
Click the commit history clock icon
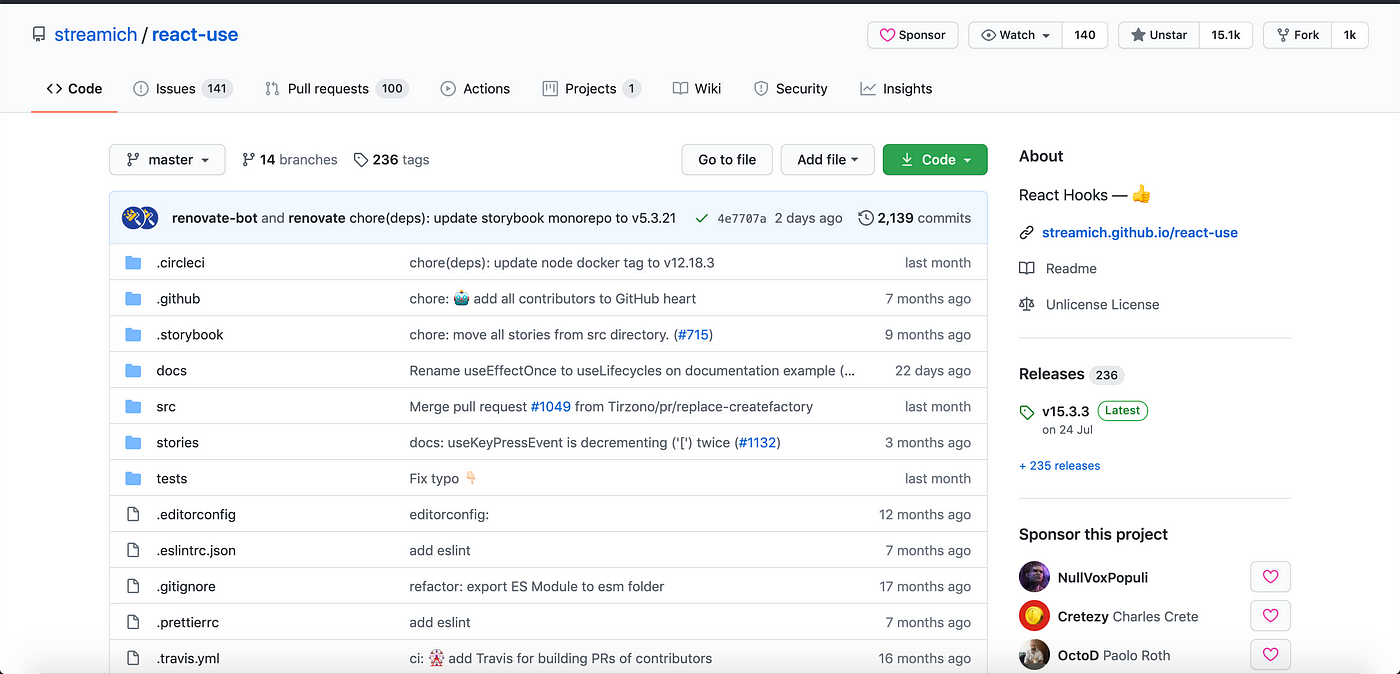pos(866,218)
